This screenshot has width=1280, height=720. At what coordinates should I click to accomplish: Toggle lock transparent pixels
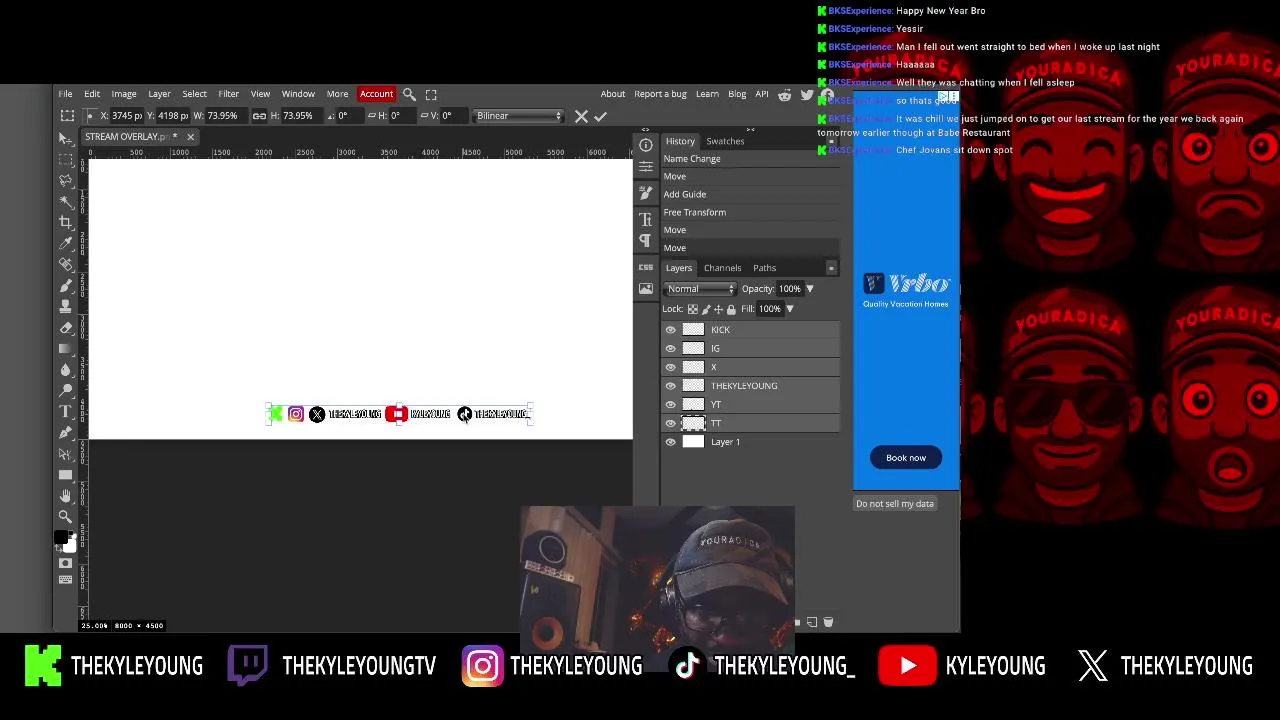692,309
